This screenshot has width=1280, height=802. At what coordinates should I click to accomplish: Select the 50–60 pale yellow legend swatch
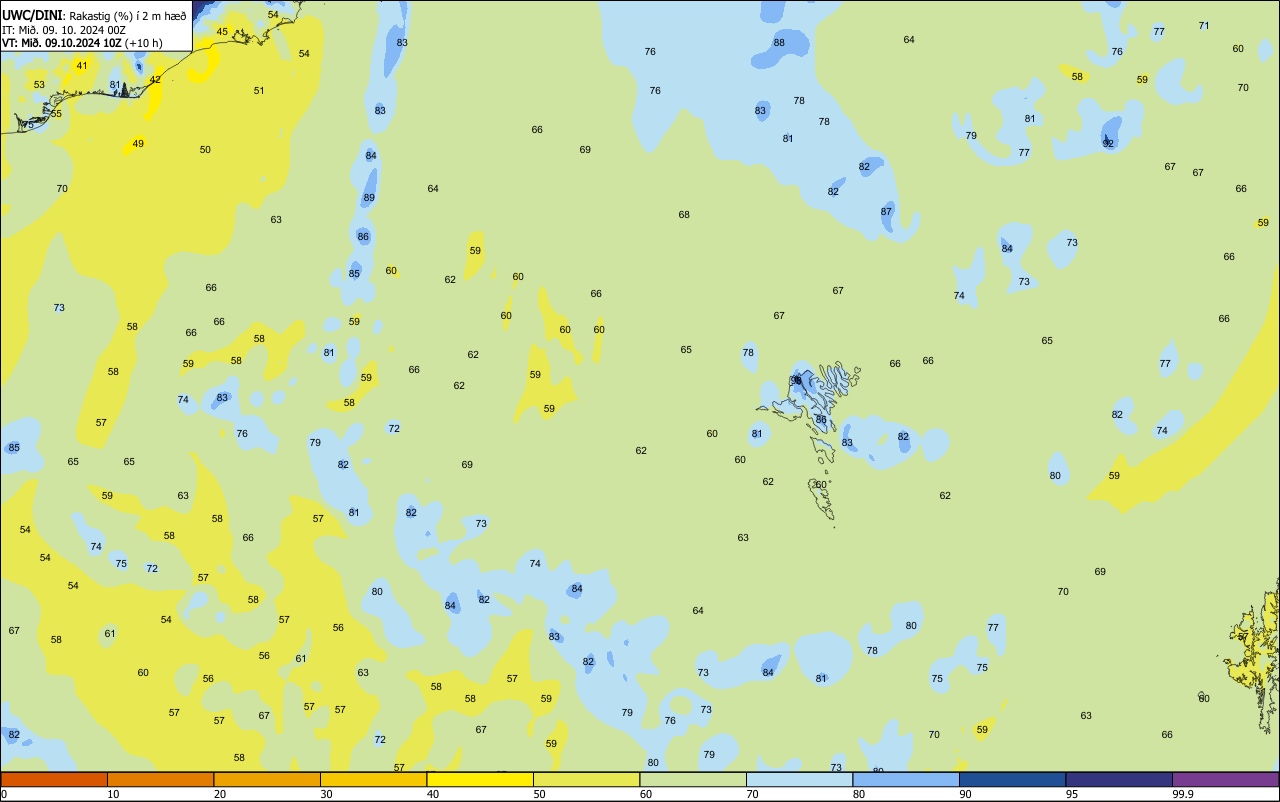tap(586, 779)
